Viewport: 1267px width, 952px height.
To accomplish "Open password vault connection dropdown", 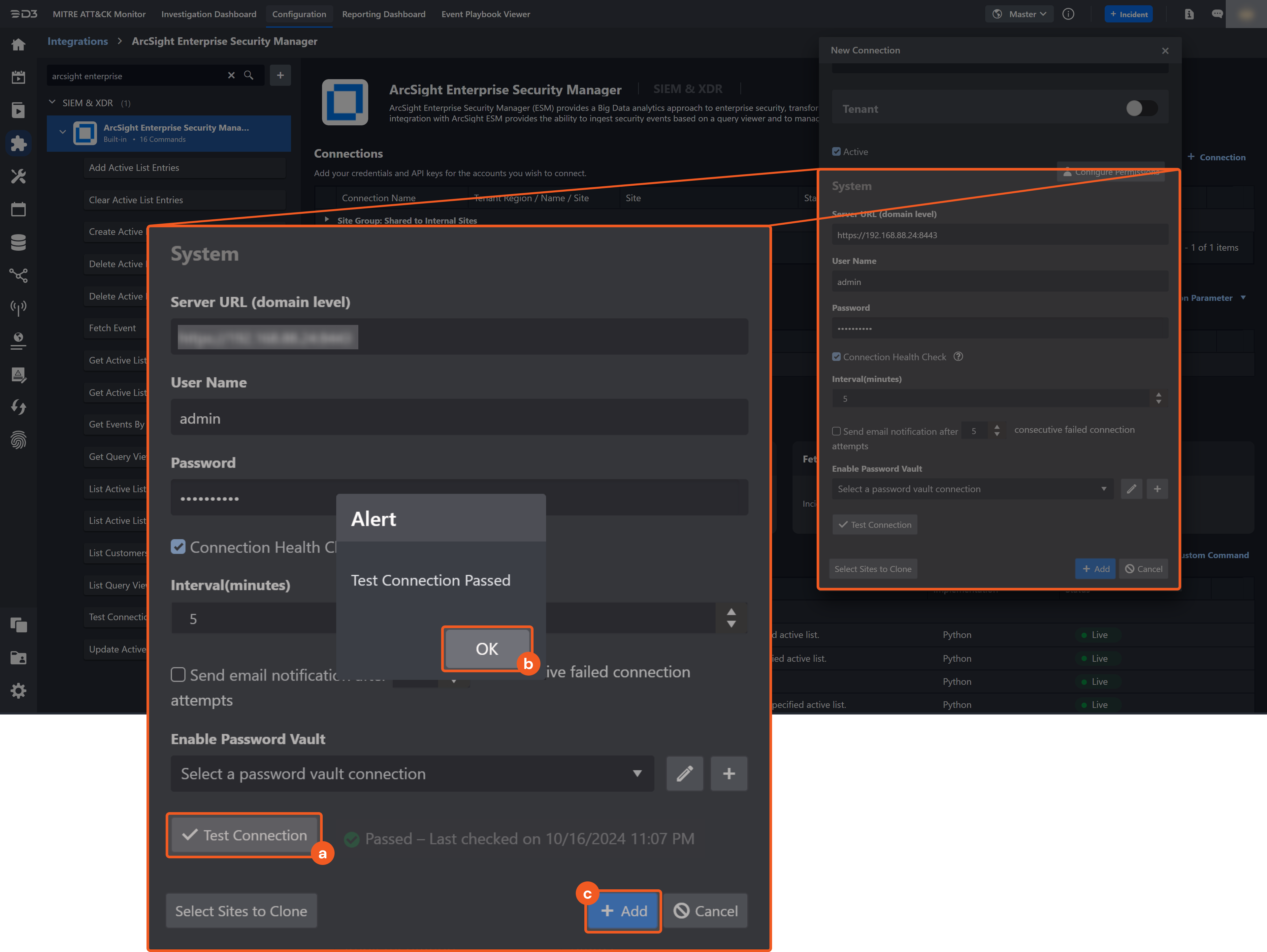I will [x=412, y=774].
